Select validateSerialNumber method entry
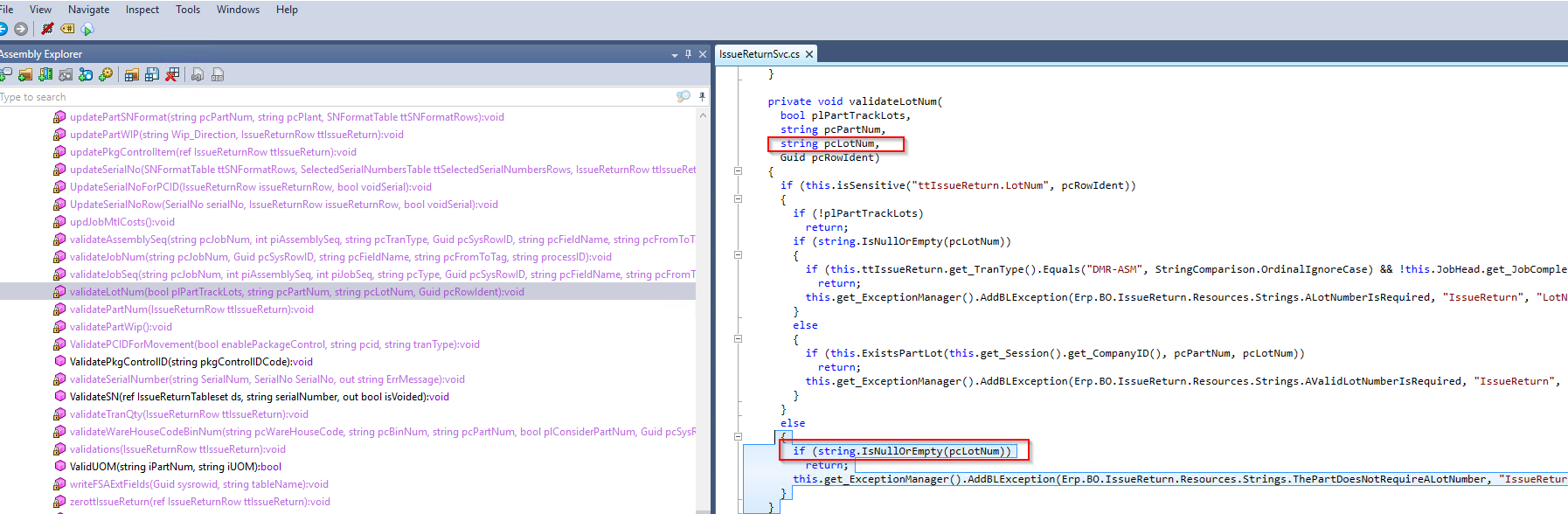 267,379
